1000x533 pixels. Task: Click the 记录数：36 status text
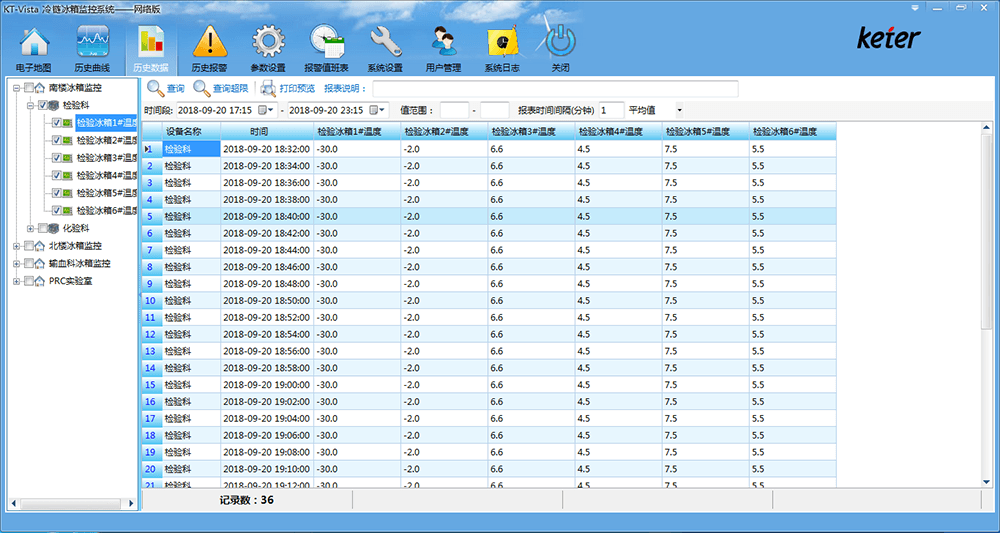(x=247, y=500)
